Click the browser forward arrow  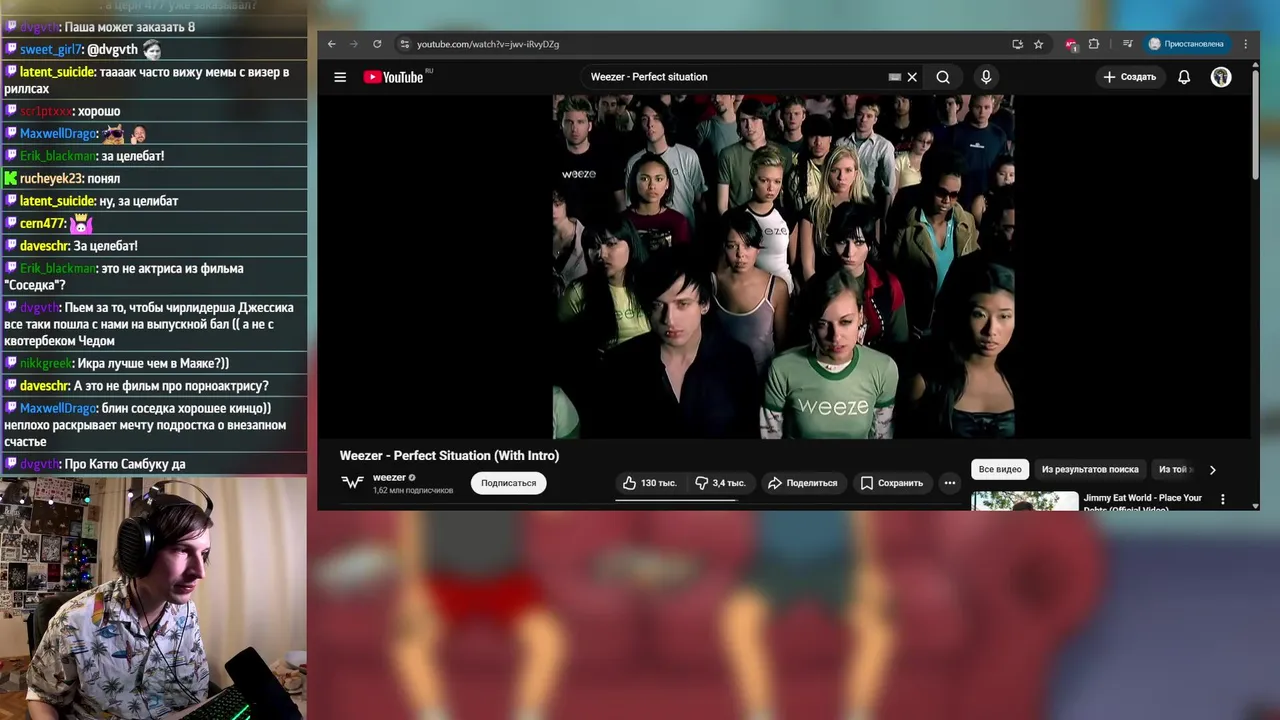354,44
